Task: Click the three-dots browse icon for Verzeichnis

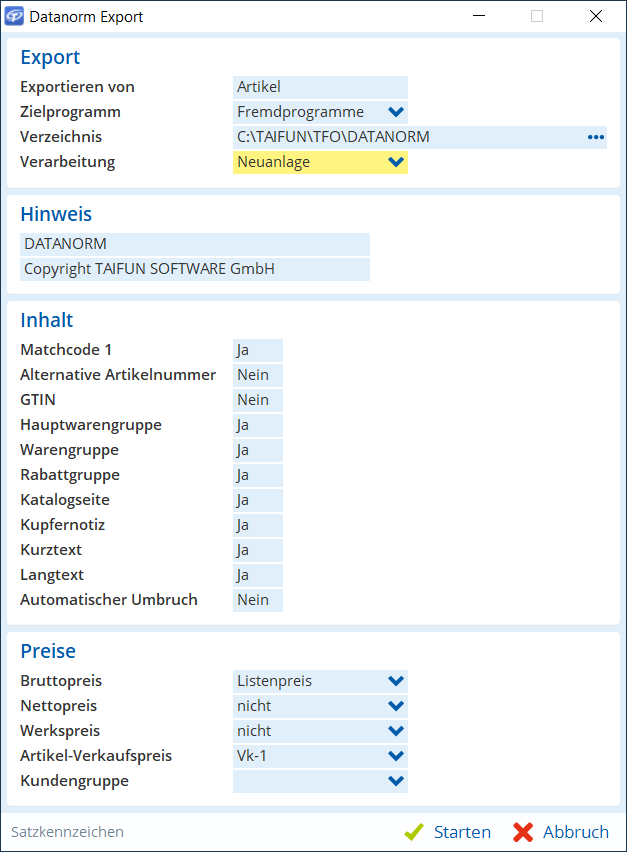Action: tap(596, 137)
